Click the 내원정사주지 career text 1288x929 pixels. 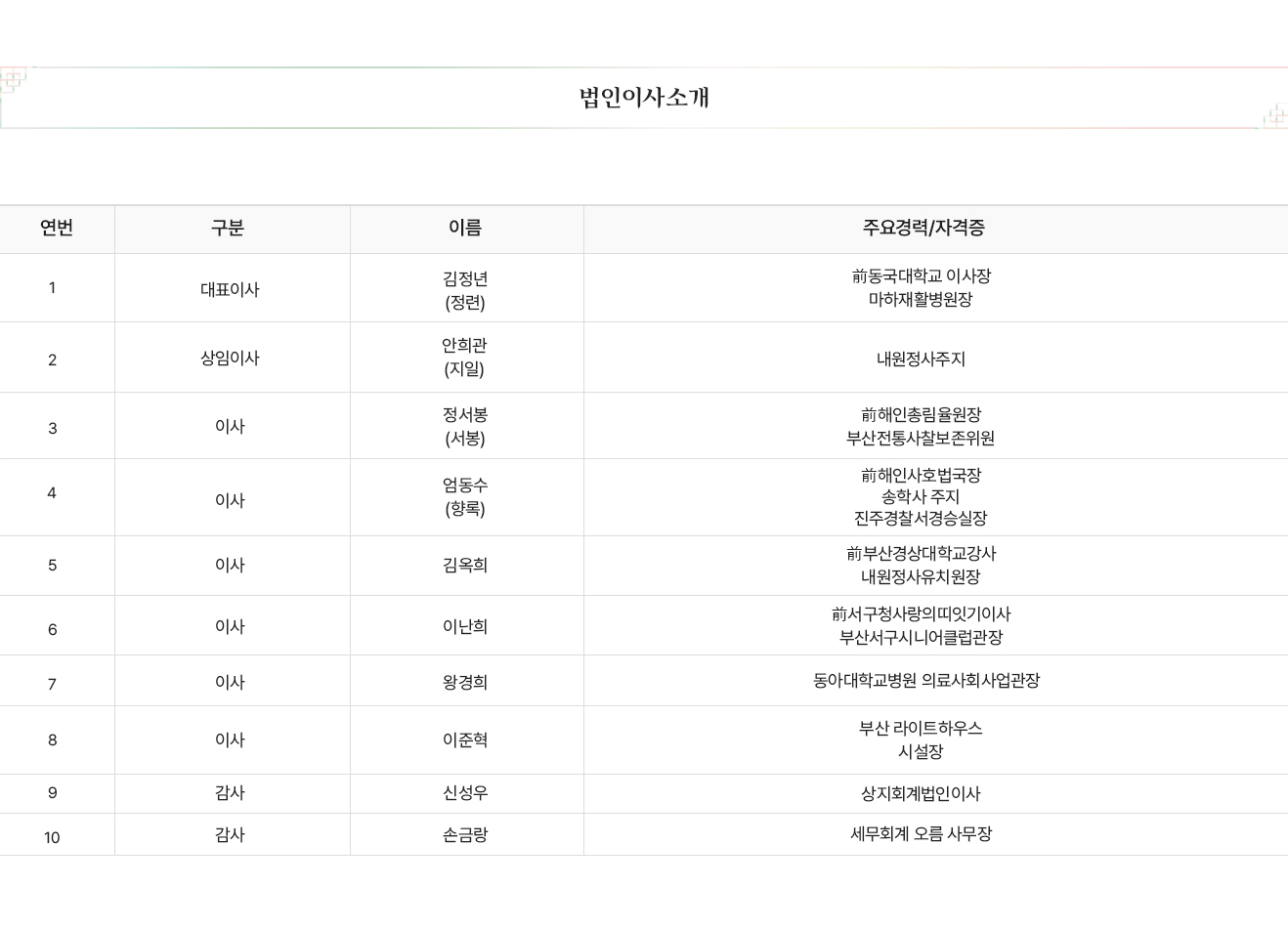(921, 359)
